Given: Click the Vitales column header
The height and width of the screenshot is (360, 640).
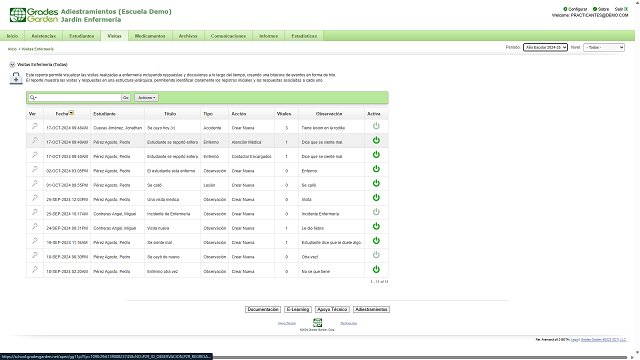Looking at the screenshot, I should pyautogui.click(x=284, y=114).
